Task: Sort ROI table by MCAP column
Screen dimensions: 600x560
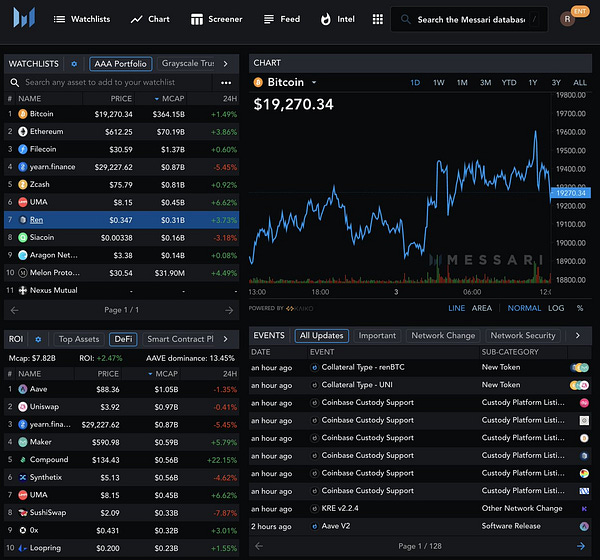Action: (x=163, y=374)
